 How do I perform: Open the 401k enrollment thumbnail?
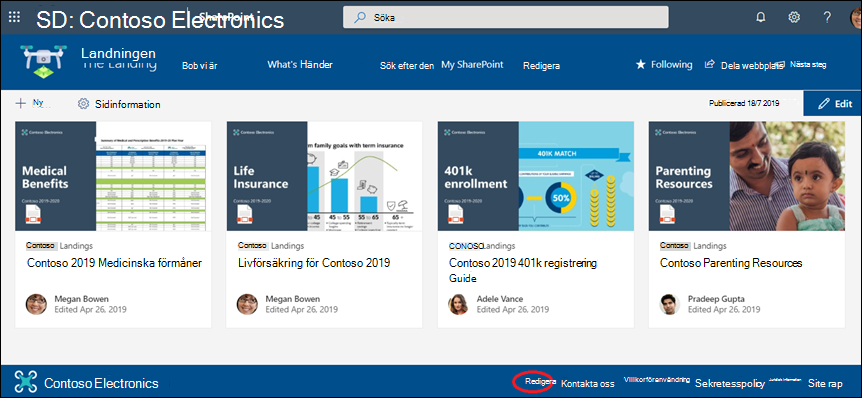tap(535, 176)
